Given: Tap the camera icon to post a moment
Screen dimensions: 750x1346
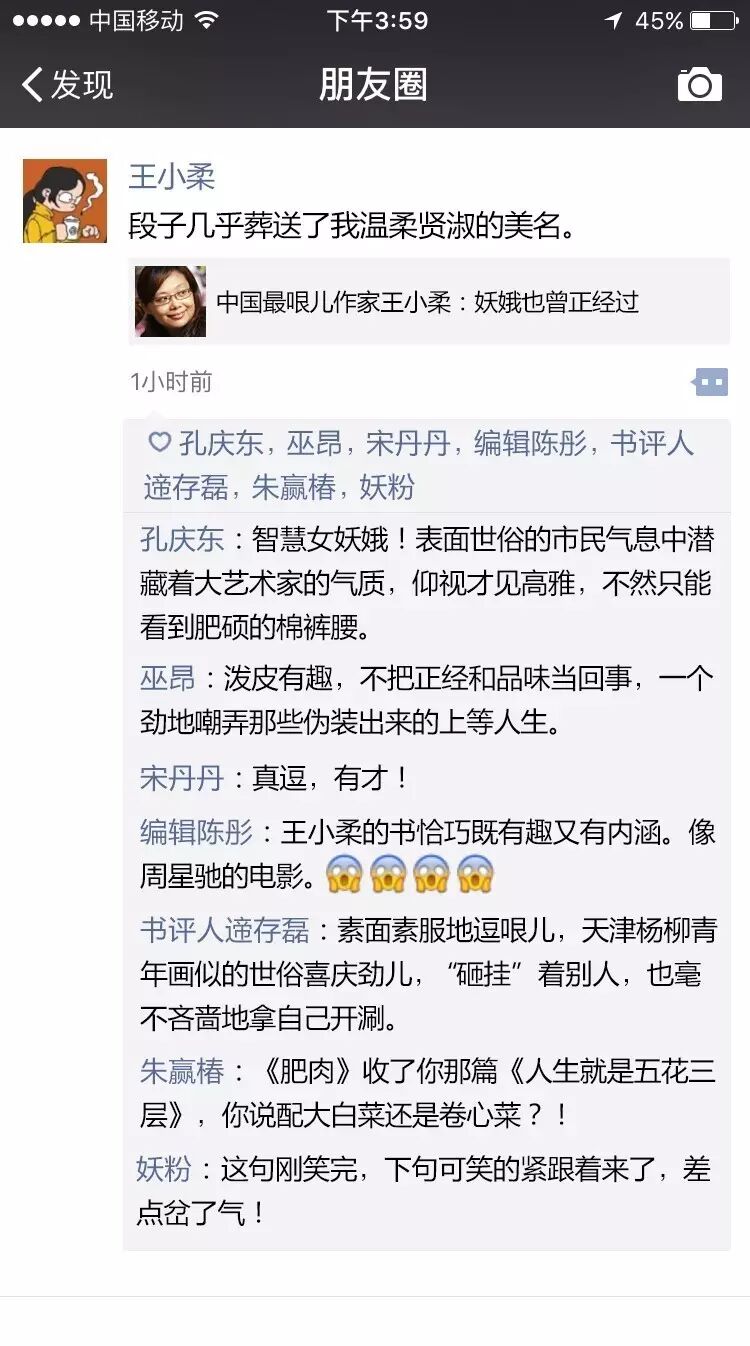Looking at the screenshot, I should coord(699,85).
